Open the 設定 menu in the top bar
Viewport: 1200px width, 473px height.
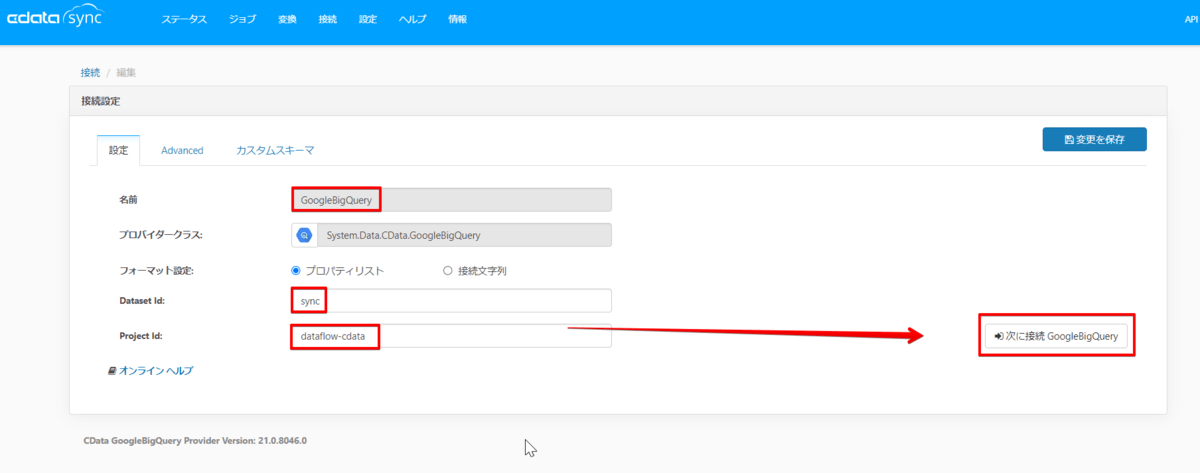(x=368, y=20)
